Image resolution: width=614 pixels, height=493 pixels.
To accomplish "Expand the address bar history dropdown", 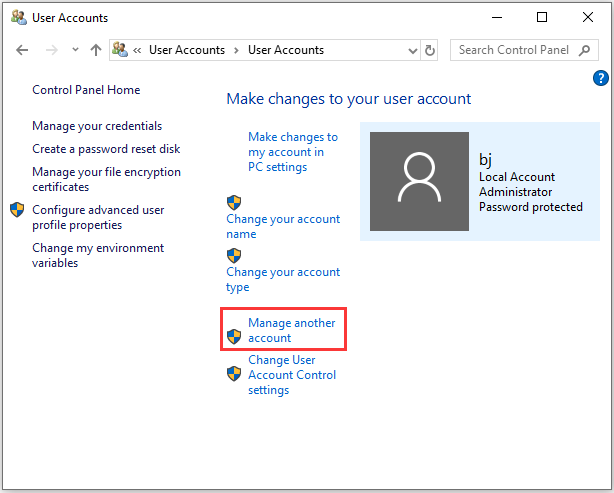I will pos(412,51).
